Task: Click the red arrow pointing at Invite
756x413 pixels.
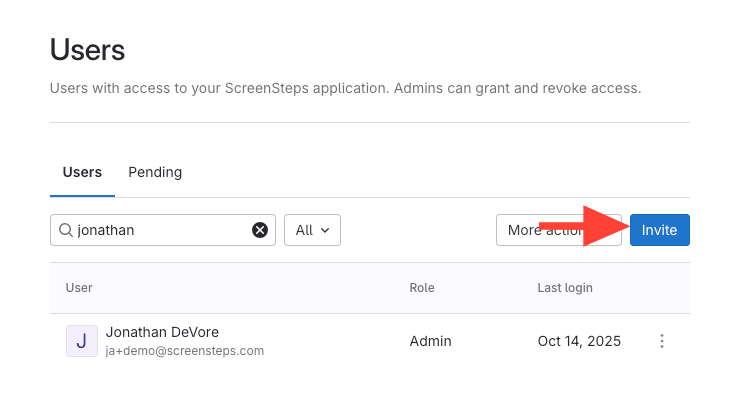Action: [x=583, y=229]
